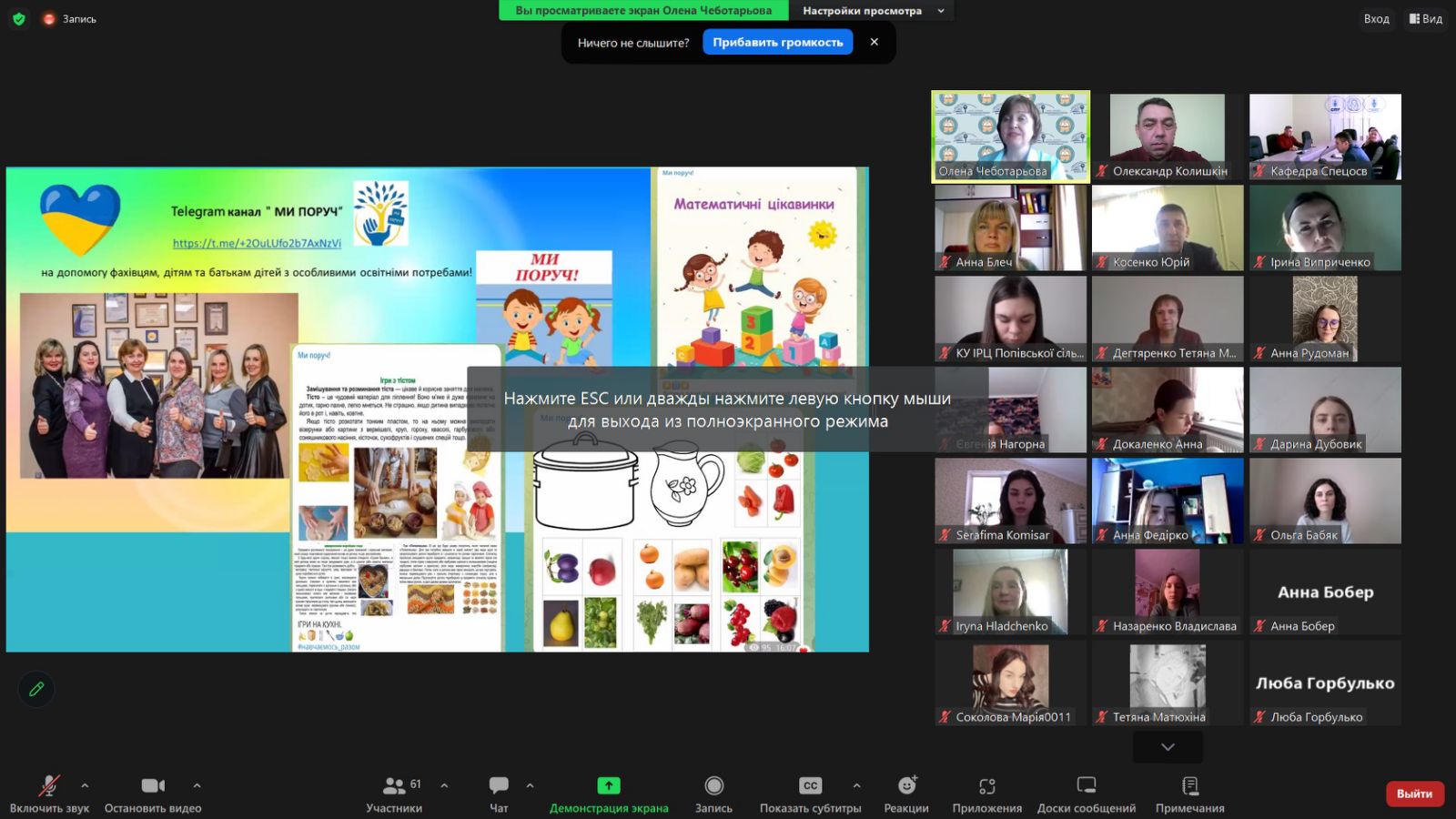The height and width of the screenshot is (819, 1456).
Task: Unmute the microphone
Action: tap(49, 785)
